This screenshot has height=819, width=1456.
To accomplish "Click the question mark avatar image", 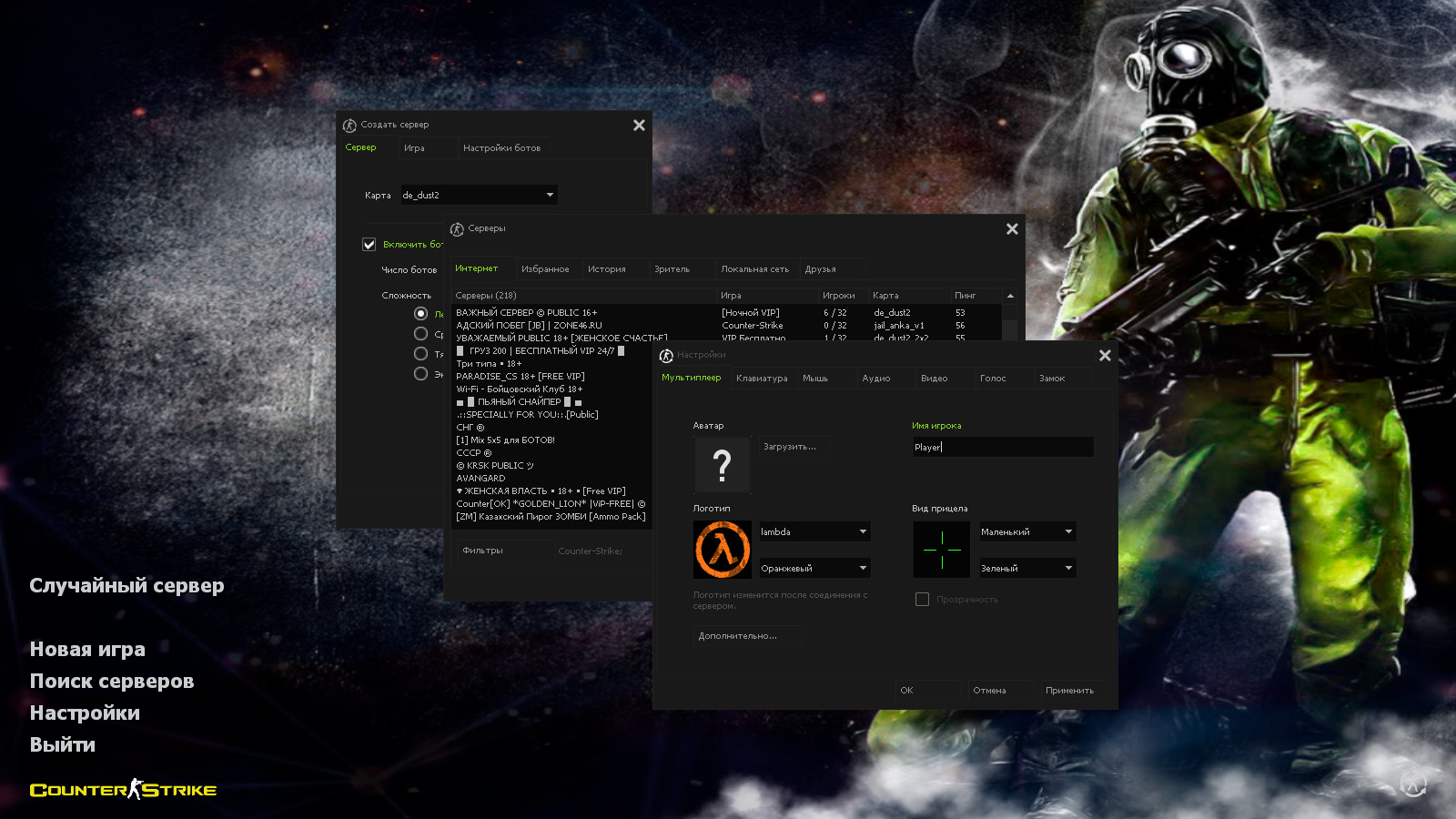I will tap(723, 465).
